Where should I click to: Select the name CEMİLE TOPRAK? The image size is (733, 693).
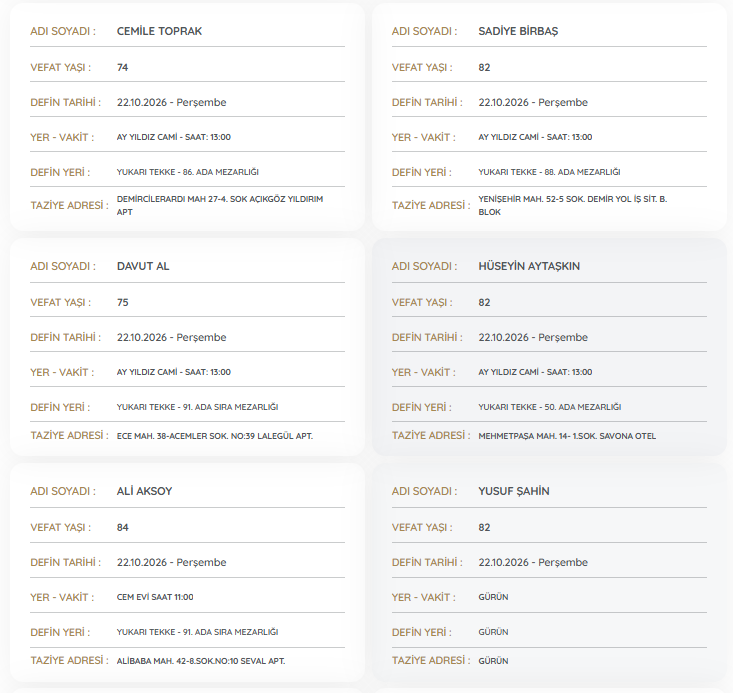point(159,31)
